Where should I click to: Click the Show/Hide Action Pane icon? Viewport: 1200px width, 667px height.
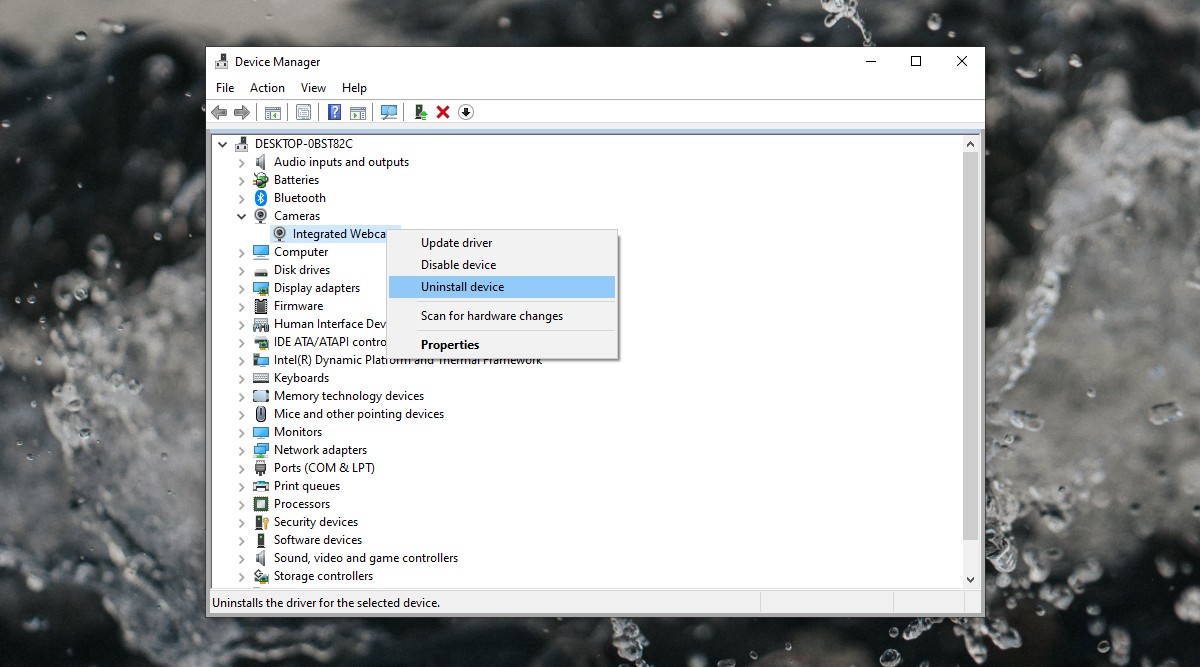(357, 112)
